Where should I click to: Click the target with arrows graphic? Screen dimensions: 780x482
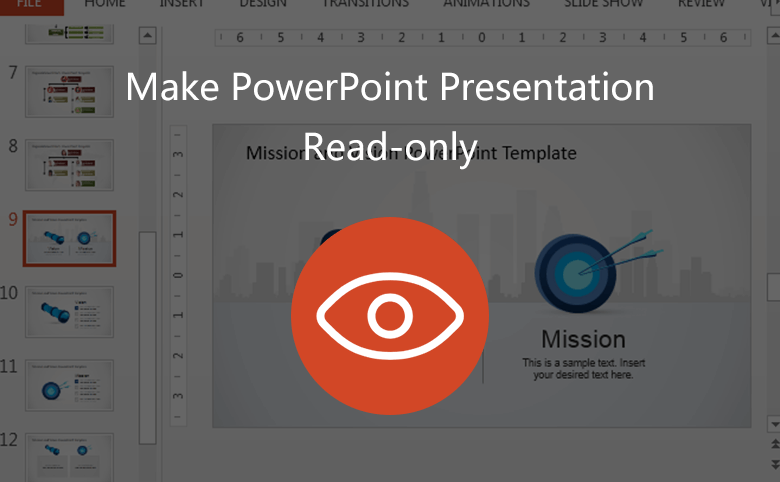tap(598, 271)
